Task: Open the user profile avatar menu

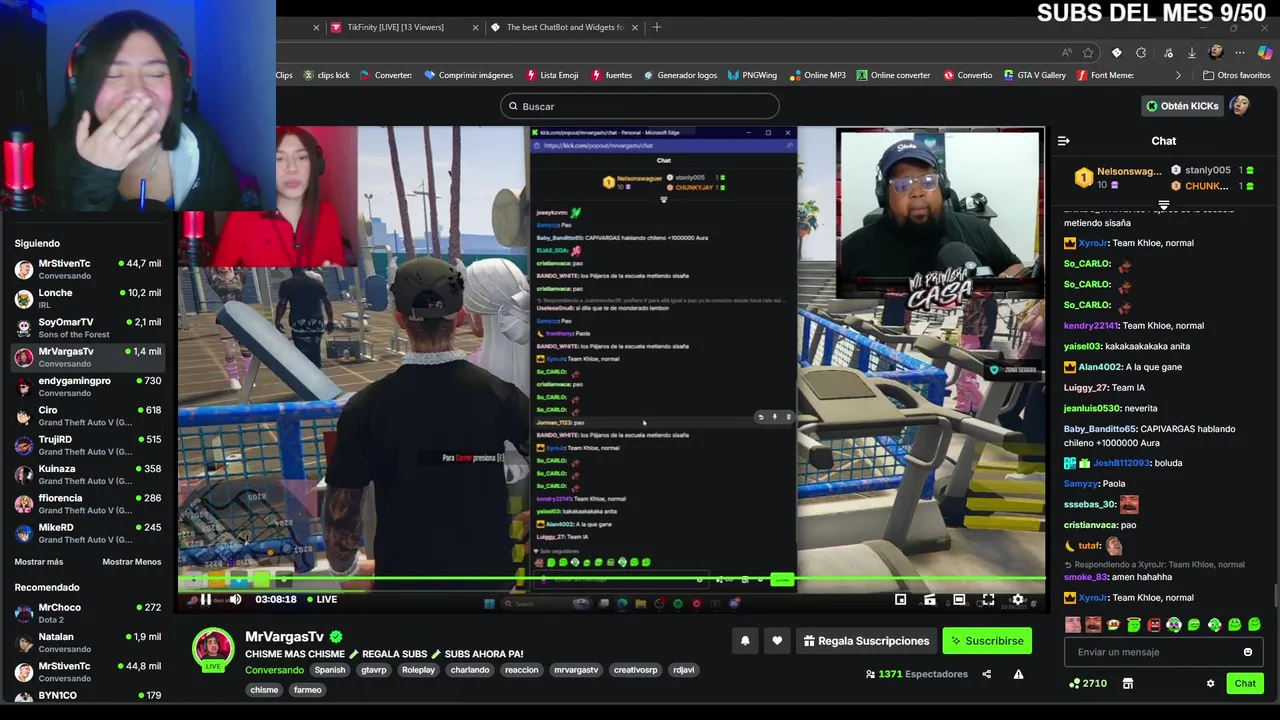Action: click(x=1241, y=106)
